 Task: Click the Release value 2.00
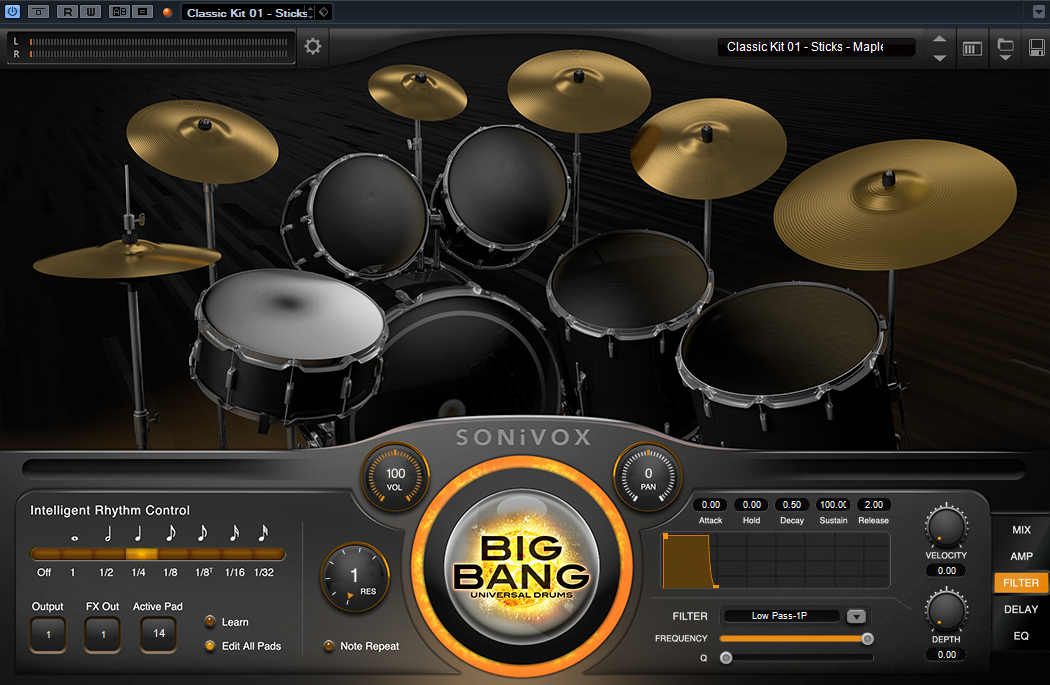tap(873, 505)
